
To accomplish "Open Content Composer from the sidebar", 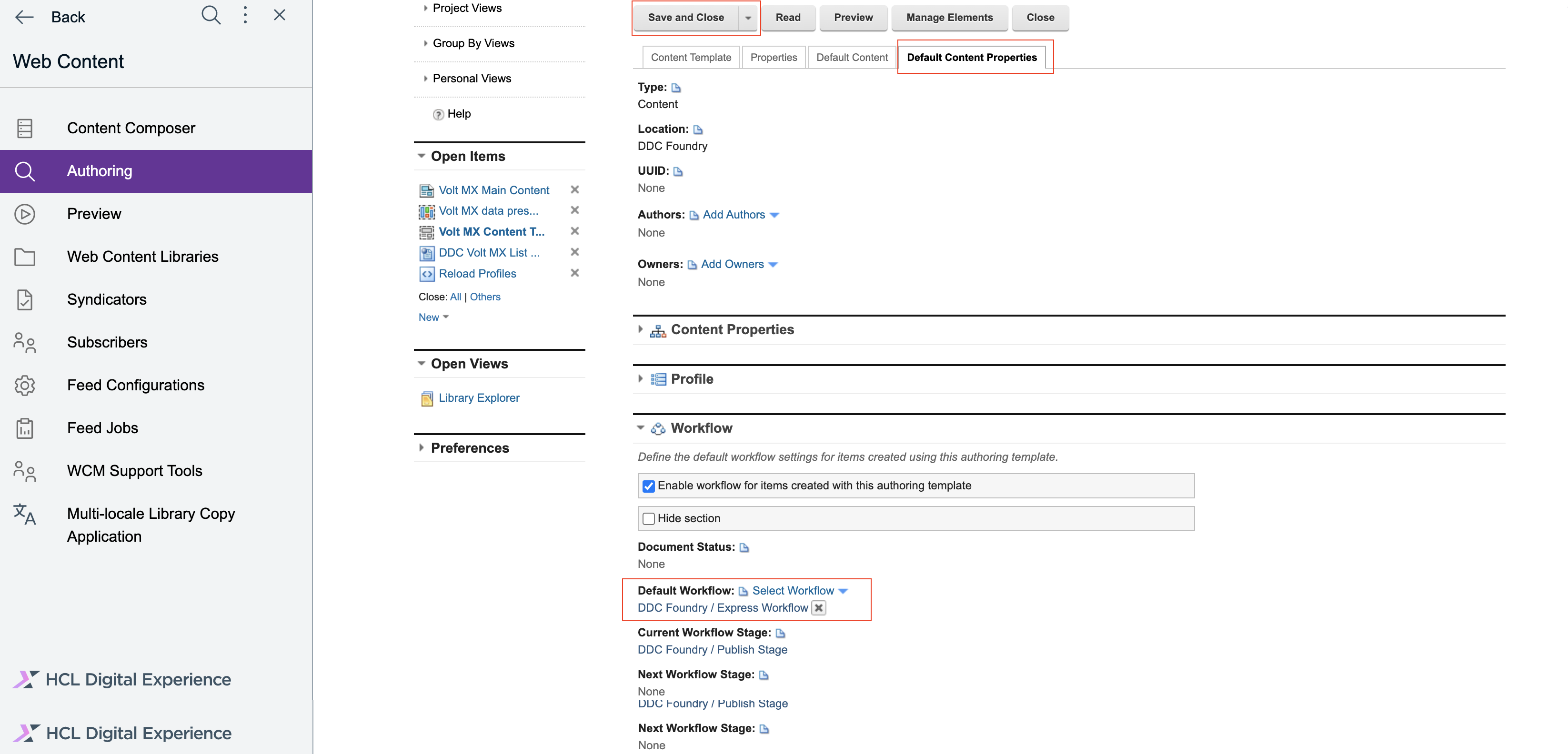I will tap(25, 128).
